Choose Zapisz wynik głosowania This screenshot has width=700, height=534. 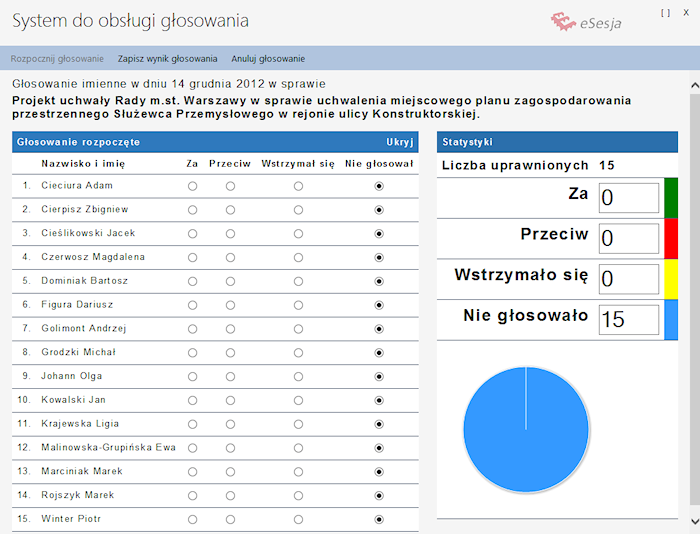tap(167, 59)
